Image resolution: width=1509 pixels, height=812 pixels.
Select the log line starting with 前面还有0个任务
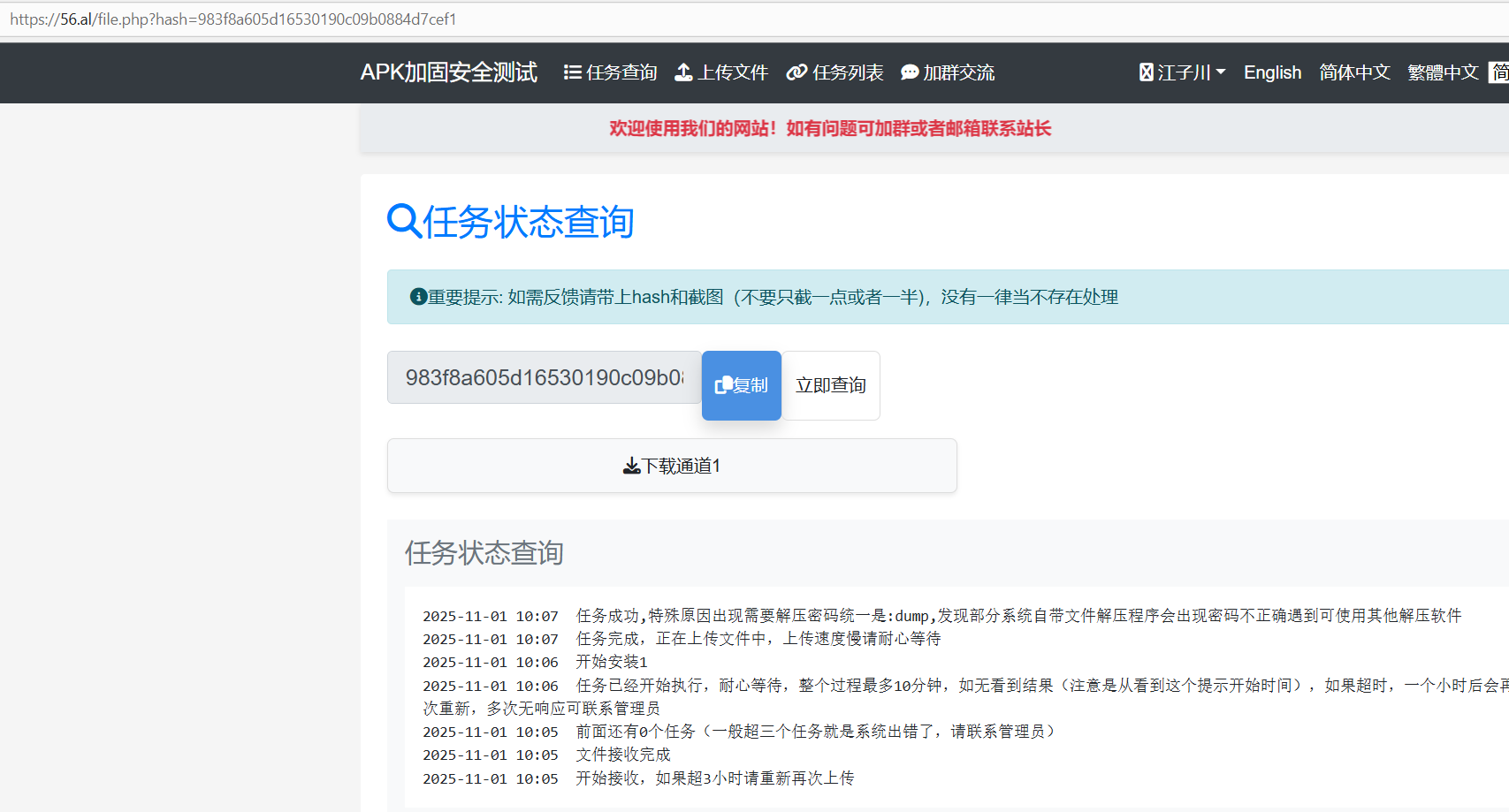click(739, 732)
